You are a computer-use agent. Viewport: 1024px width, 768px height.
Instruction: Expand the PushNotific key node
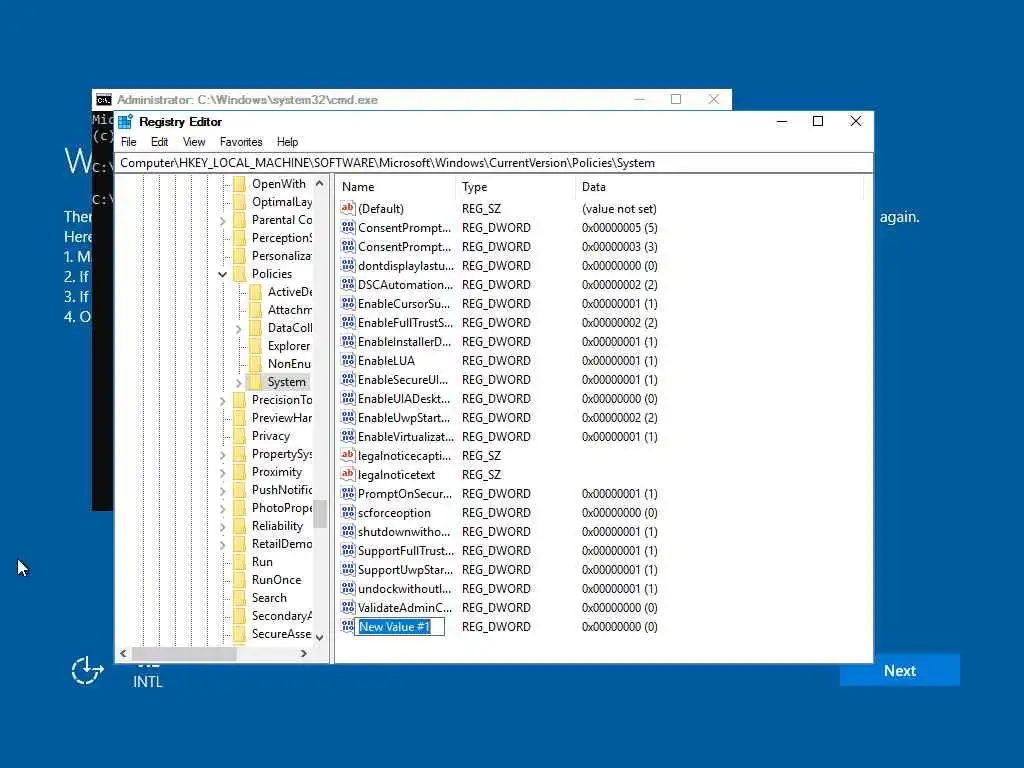223,490
